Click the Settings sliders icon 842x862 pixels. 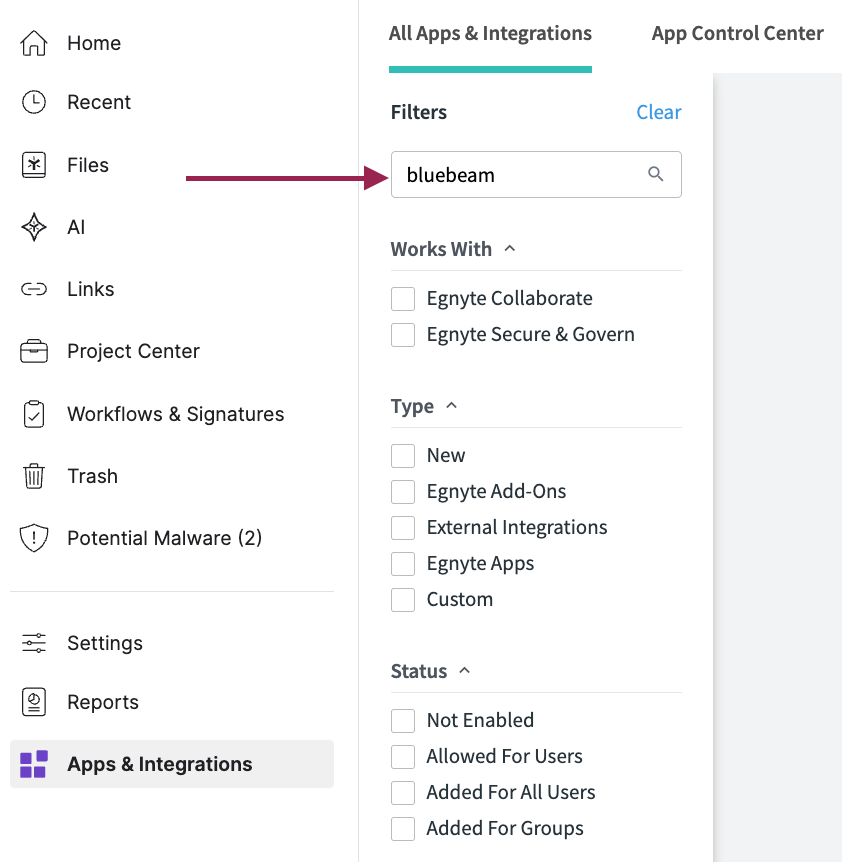coord(34,643)
